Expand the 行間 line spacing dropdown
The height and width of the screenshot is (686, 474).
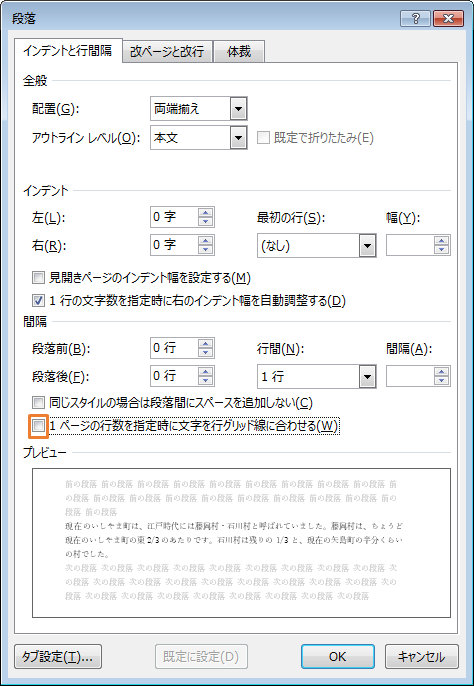pos(367,376)
